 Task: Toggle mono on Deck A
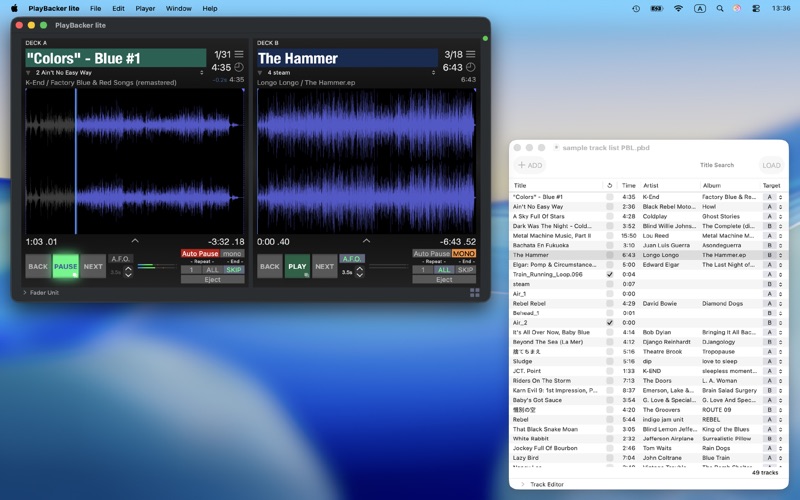(232, 254)
